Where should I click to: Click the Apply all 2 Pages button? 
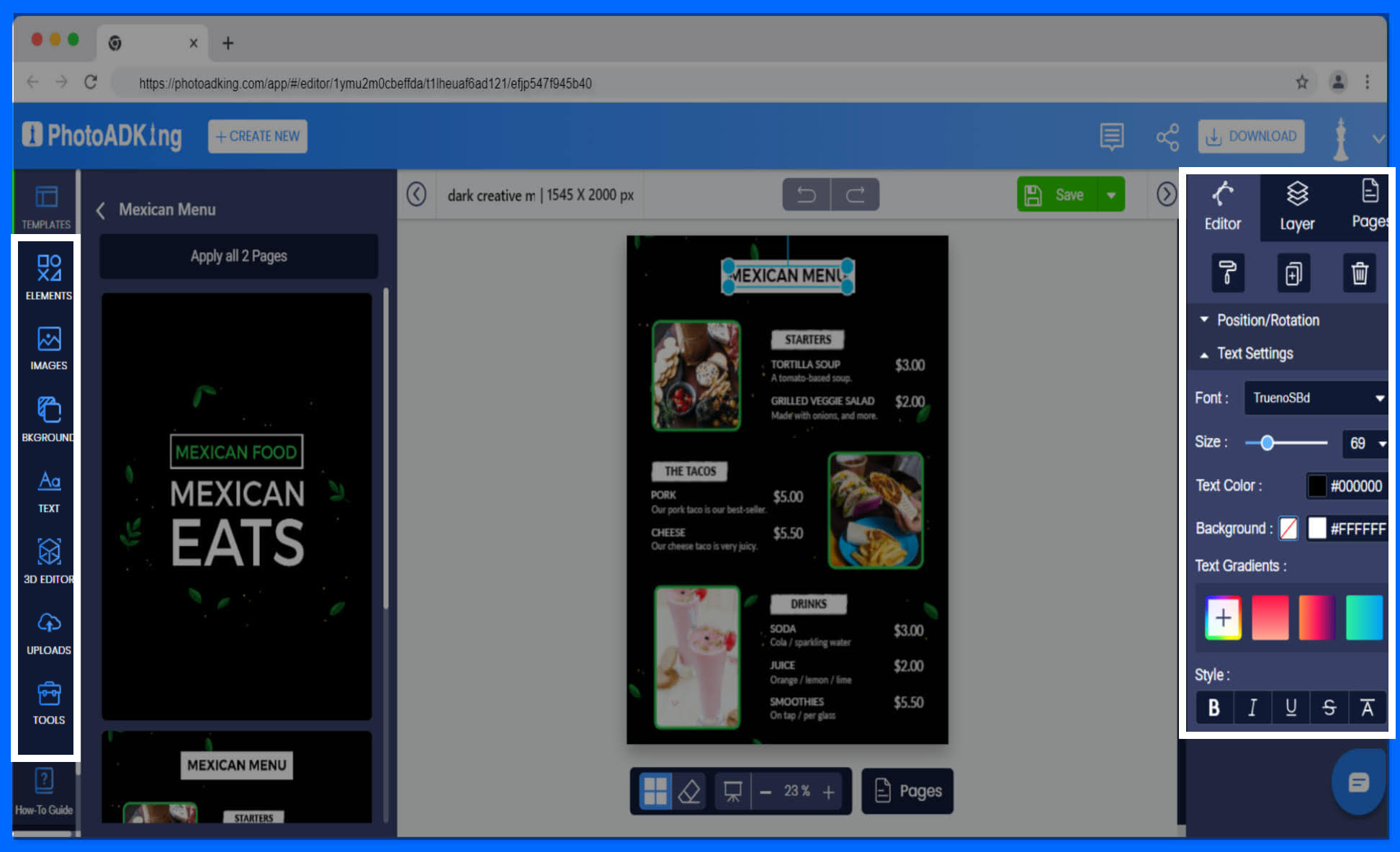click(238, 256)
